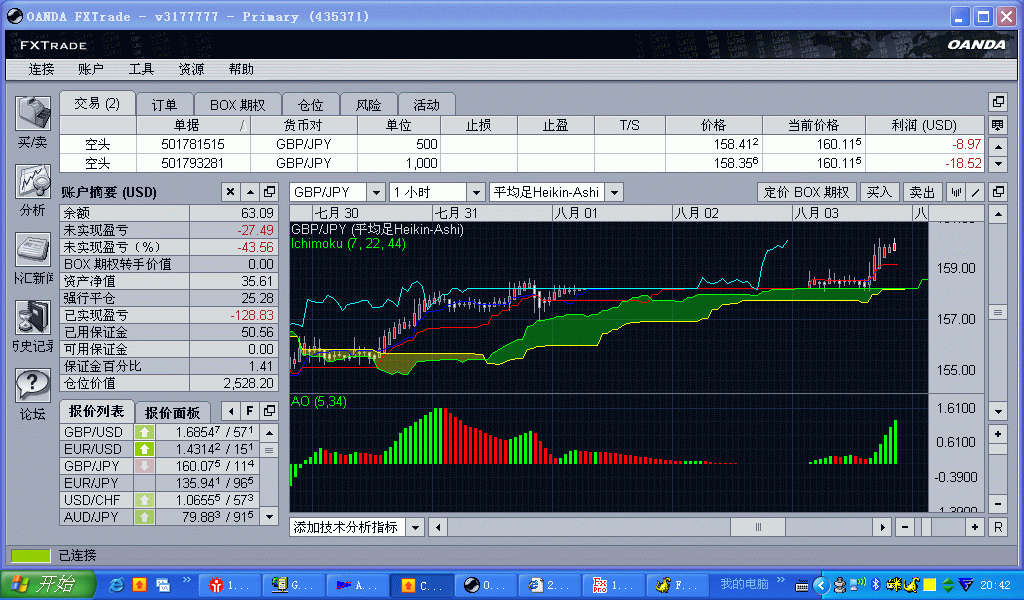The width and height of the screenshot is (1024, 600).
Task: Click the 定价 BOX 期权 button
Action: coord(807,193)
